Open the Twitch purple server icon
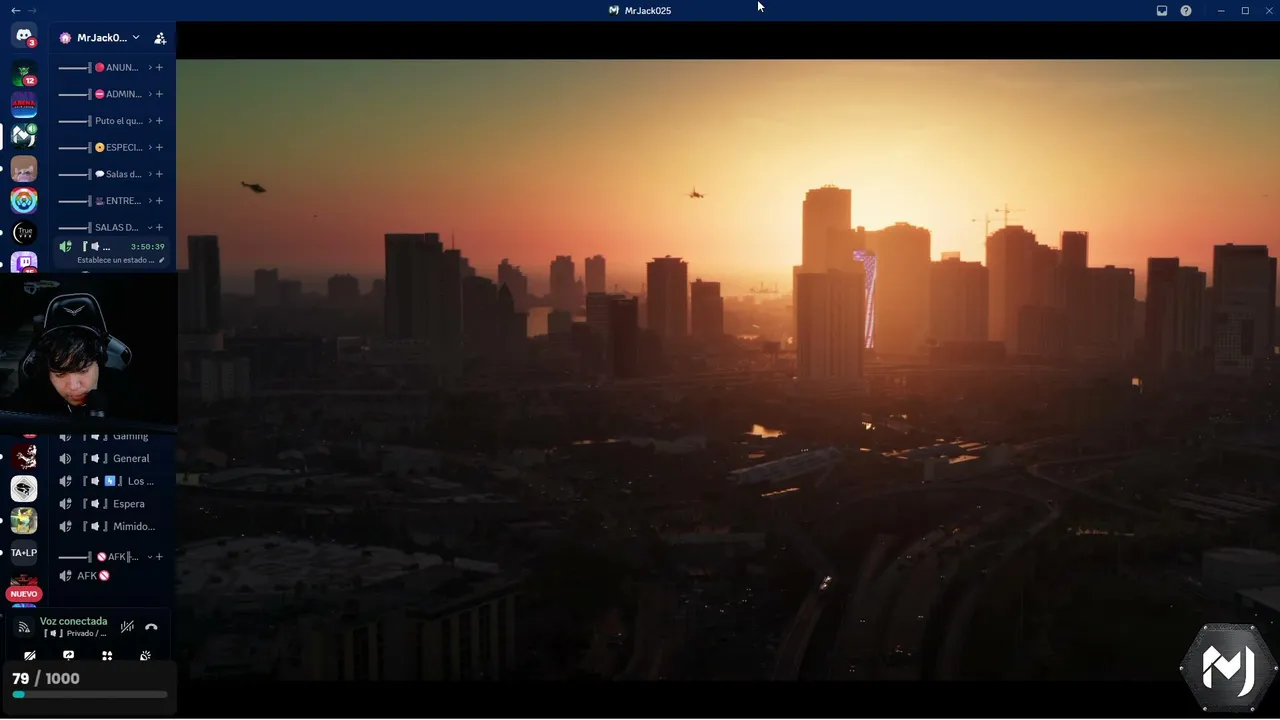 point(24,262)
